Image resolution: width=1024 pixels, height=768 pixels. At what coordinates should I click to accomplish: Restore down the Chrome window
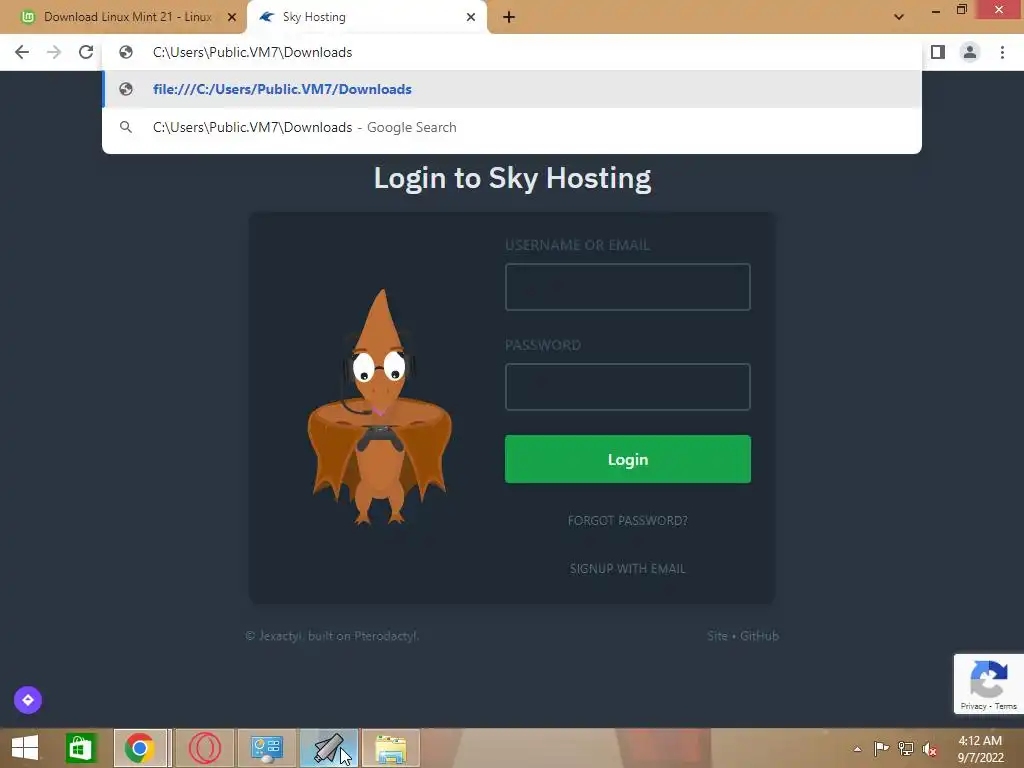(961, 9)
